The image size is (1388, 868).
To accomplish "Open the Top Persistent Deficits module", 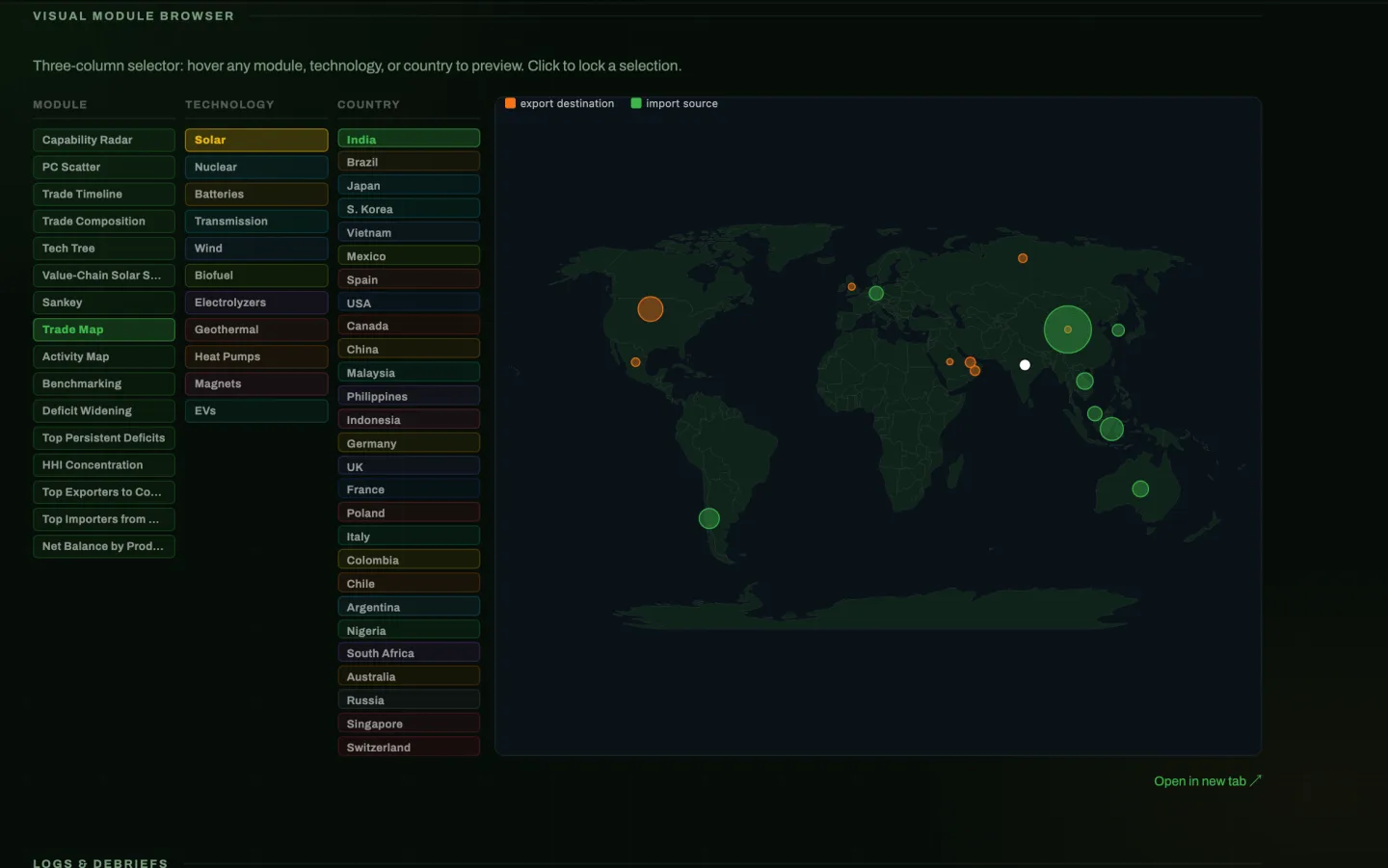I will [104, 438].
